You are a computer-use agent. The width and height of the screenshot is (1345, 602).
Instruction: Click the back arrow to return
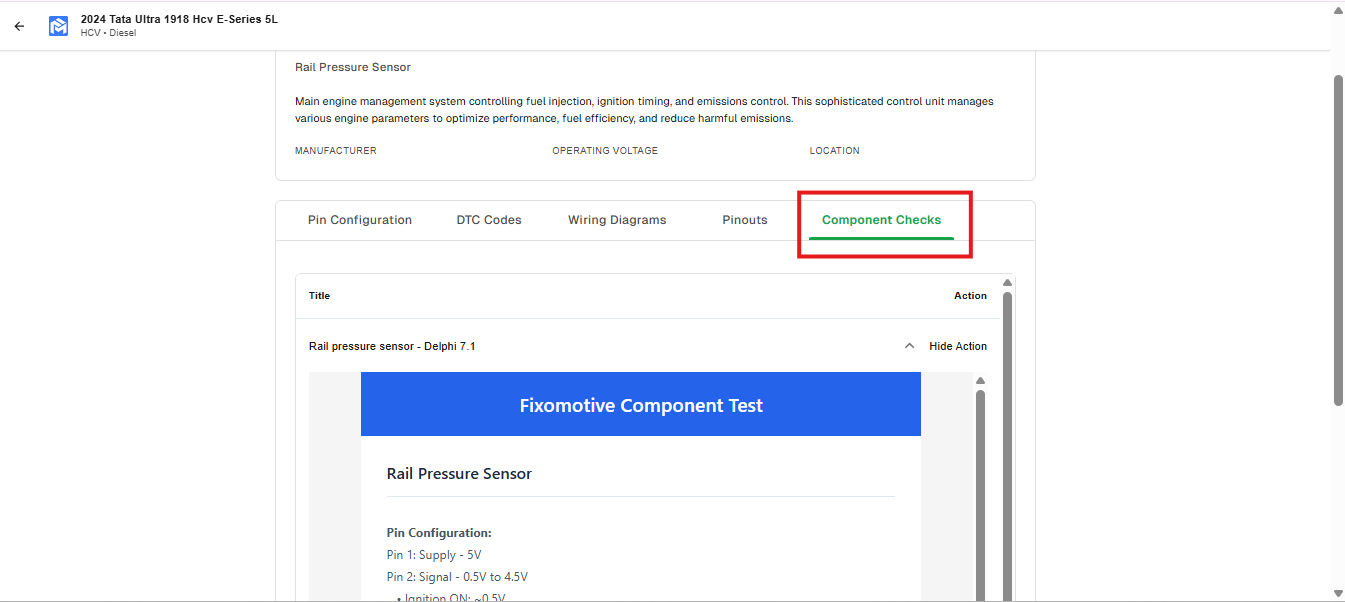18,26
